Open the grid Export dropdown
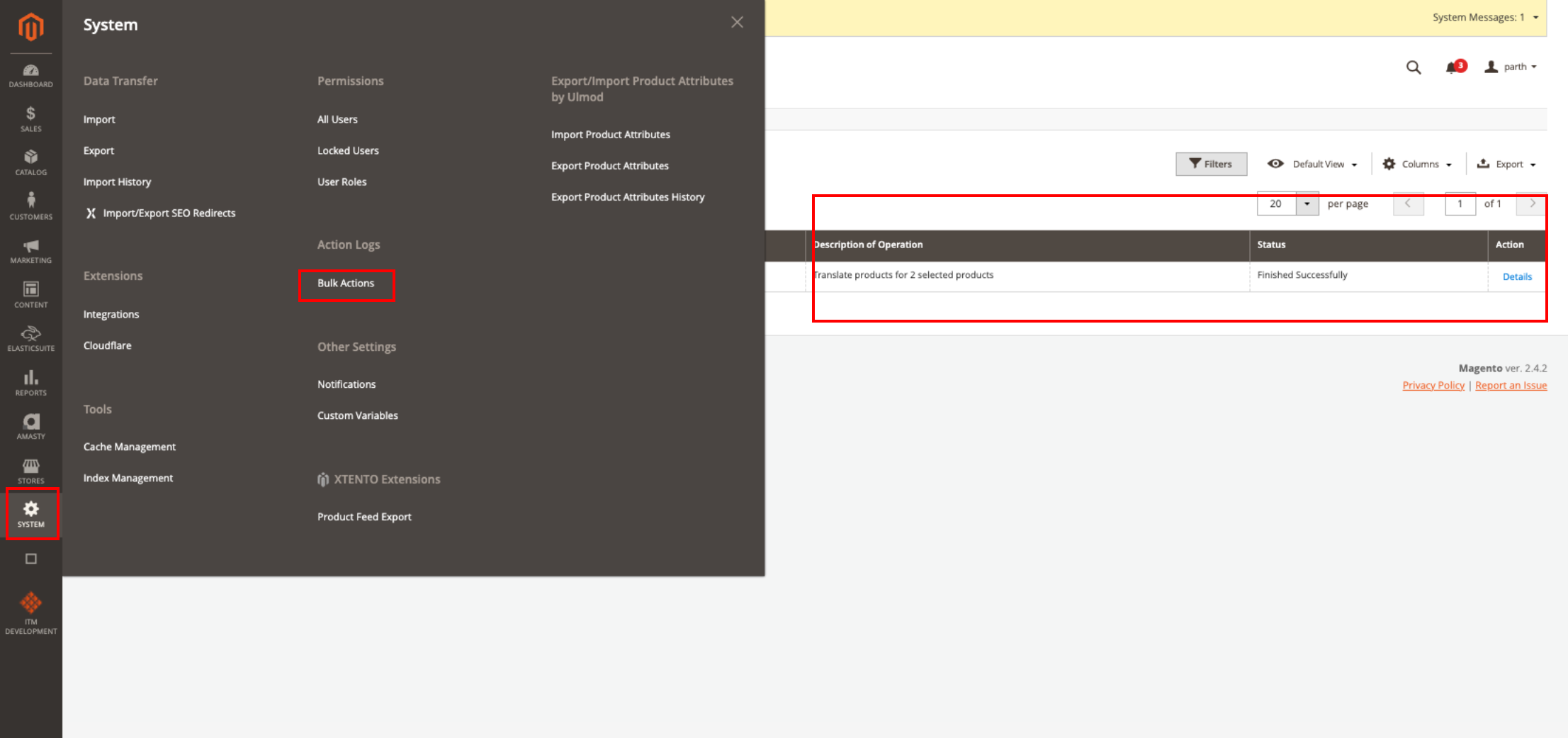The image size is (1568, 738). 1506,164
